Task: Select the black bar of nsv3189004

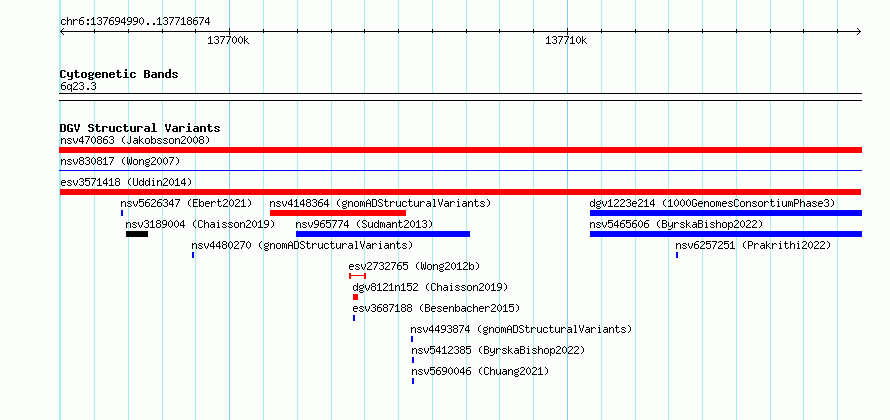Action: pos(137,234)
